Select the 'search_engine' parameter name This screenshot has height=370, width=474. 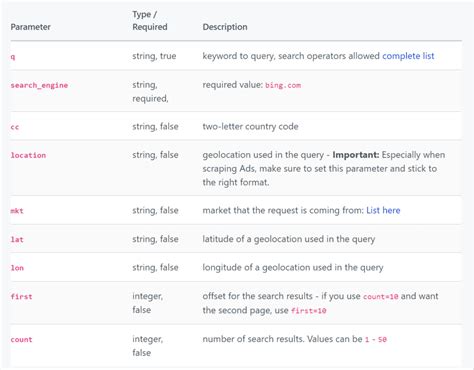point(39,85)
